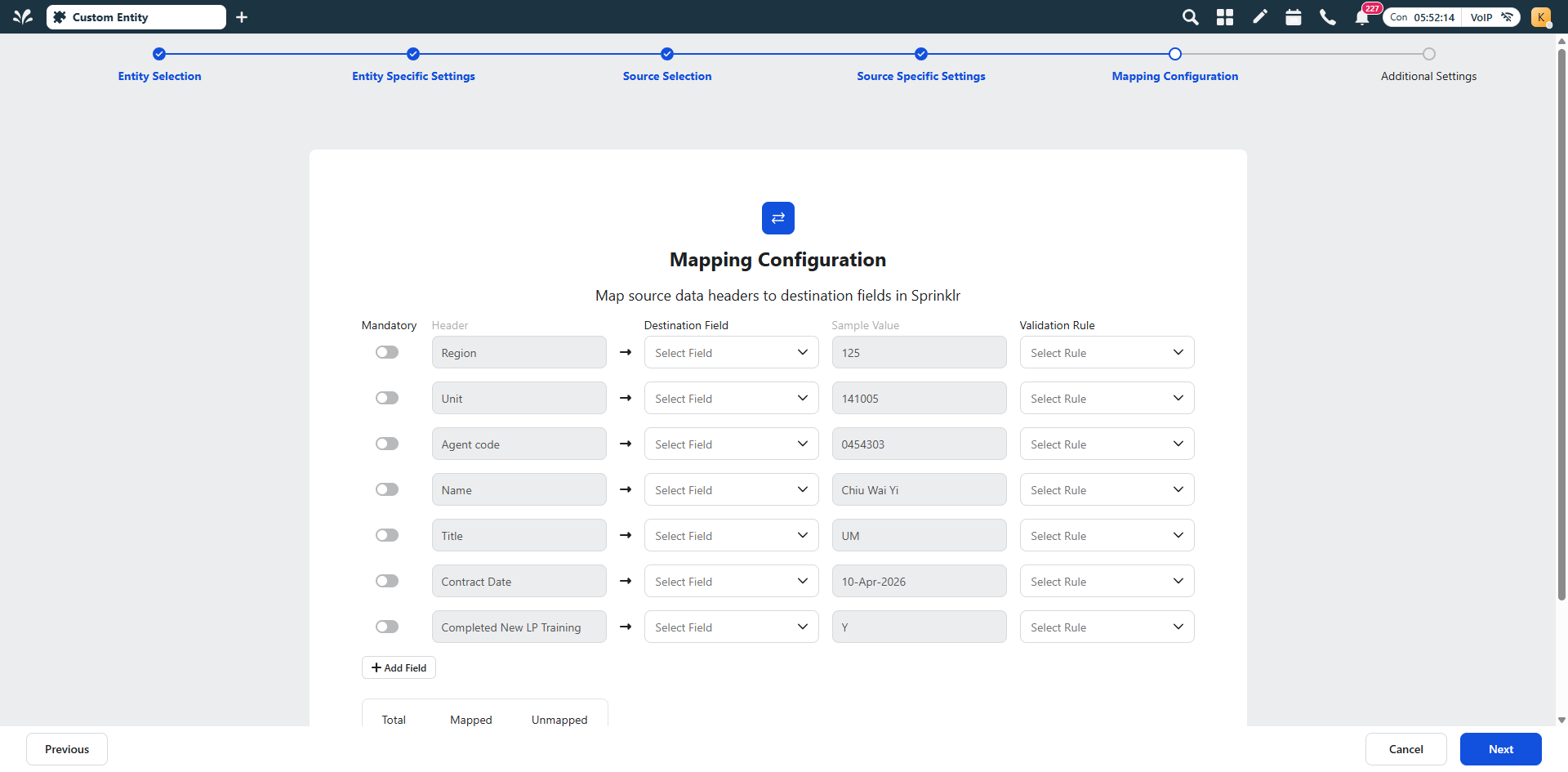Jump to Source Selection step
Image resolution: width=1568 pixels, height=772 pixels.
coord(667,76)
